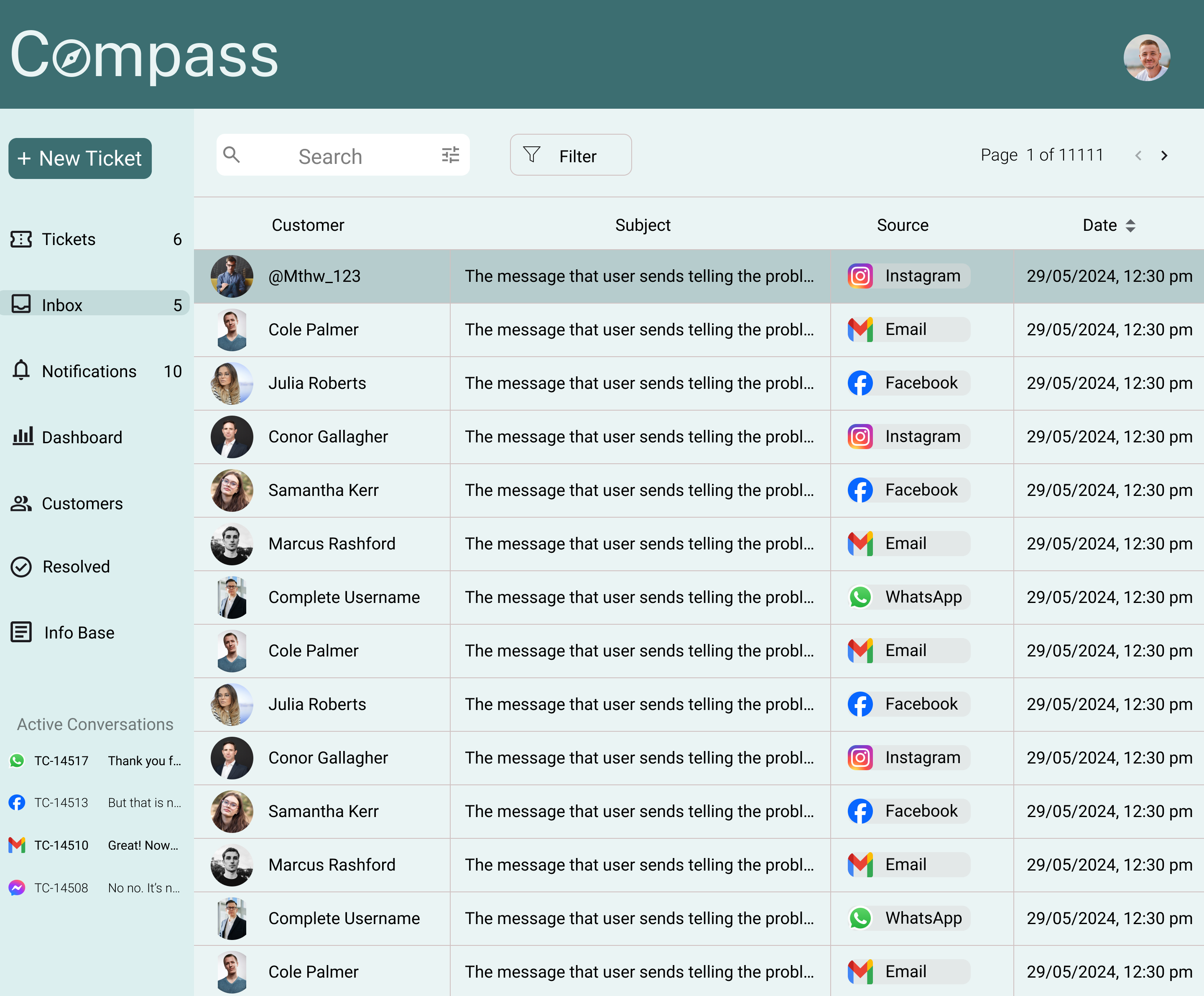View the Resolved tickets section

(76, 567)
